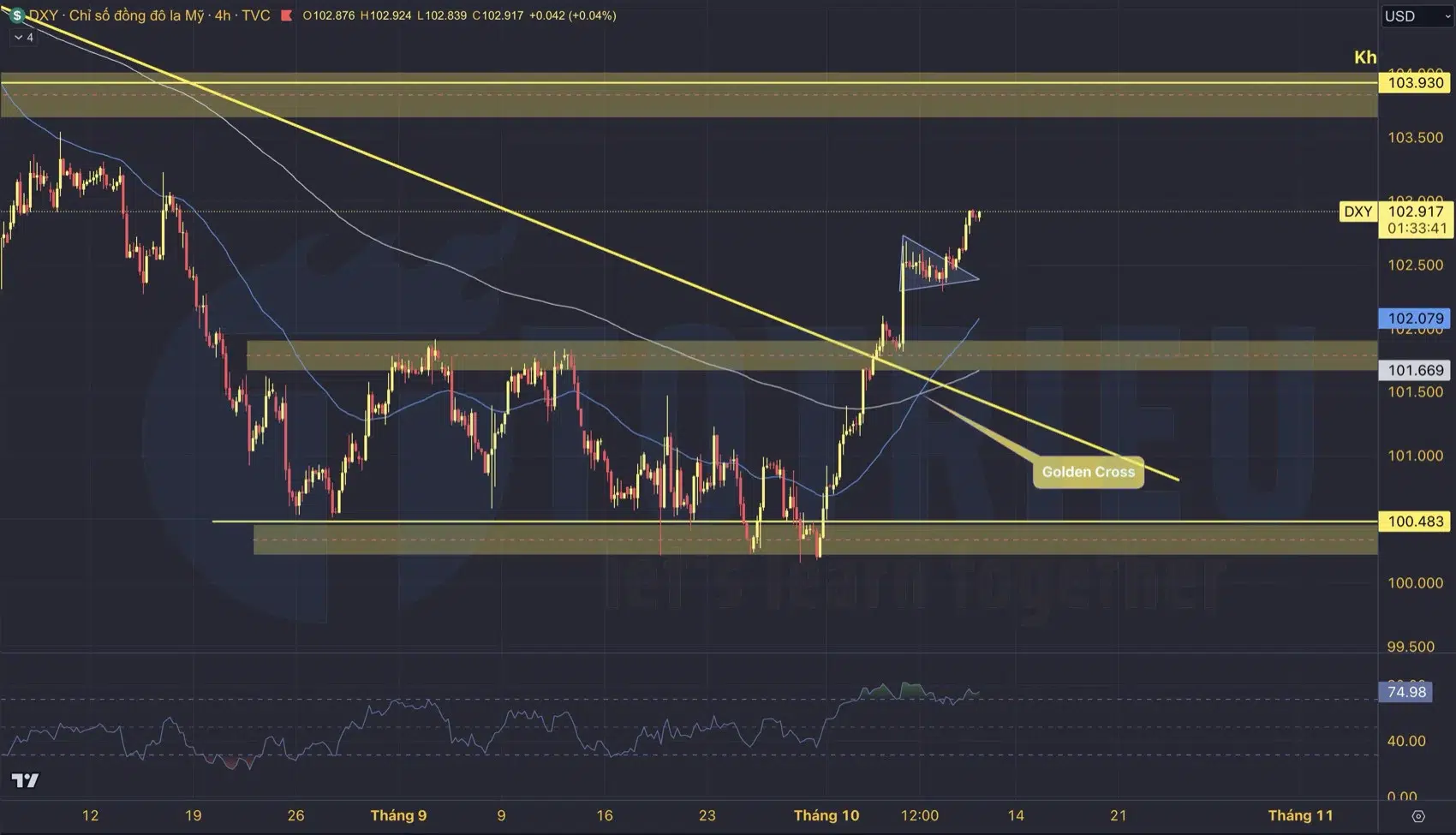Click the open price O102.876 value
Image resolution: width=1456 pixels, height=835 pixels.
(329, 15)
